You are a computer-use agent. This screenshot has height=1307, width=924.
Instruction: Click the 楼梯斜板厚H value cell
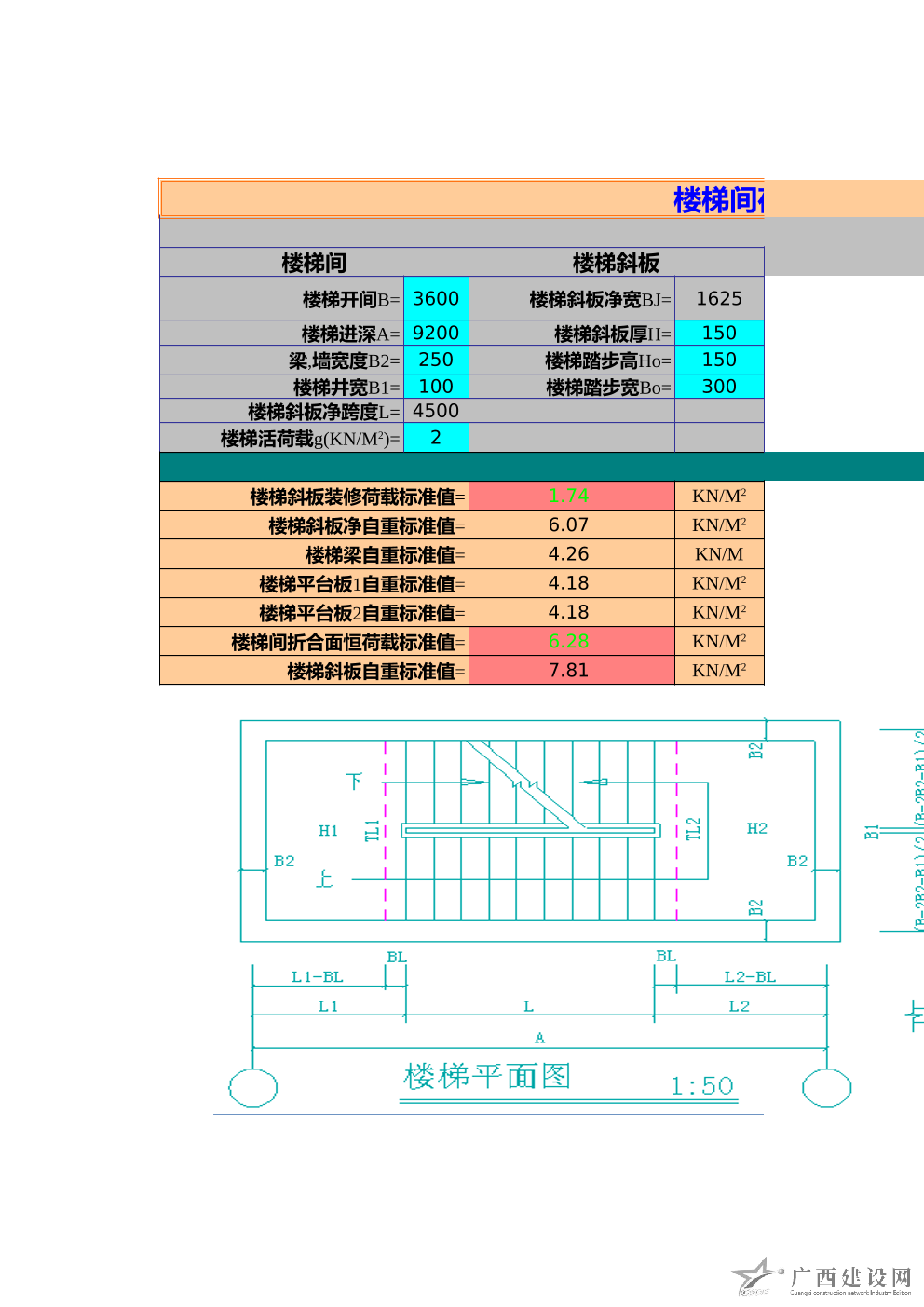click(x=719, y=333)
